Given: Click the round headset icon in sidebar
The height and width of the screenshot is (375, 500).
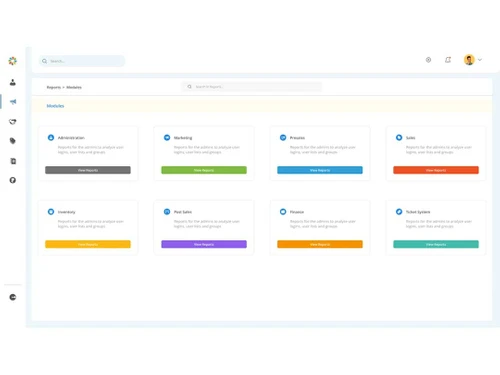Looking at the screenshot, I should [x=13, y=180].
